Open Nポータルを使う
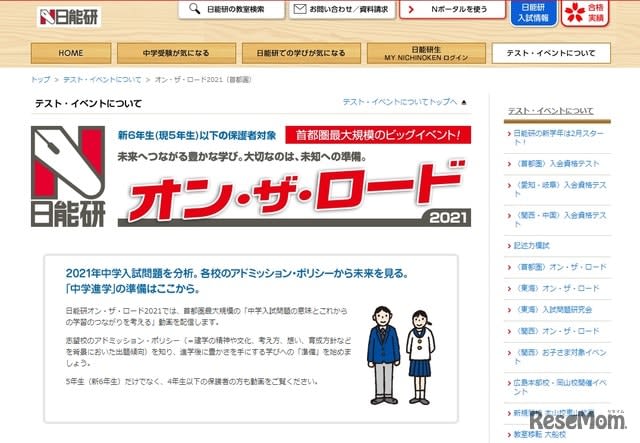640x443 pixels. [452, 9]
